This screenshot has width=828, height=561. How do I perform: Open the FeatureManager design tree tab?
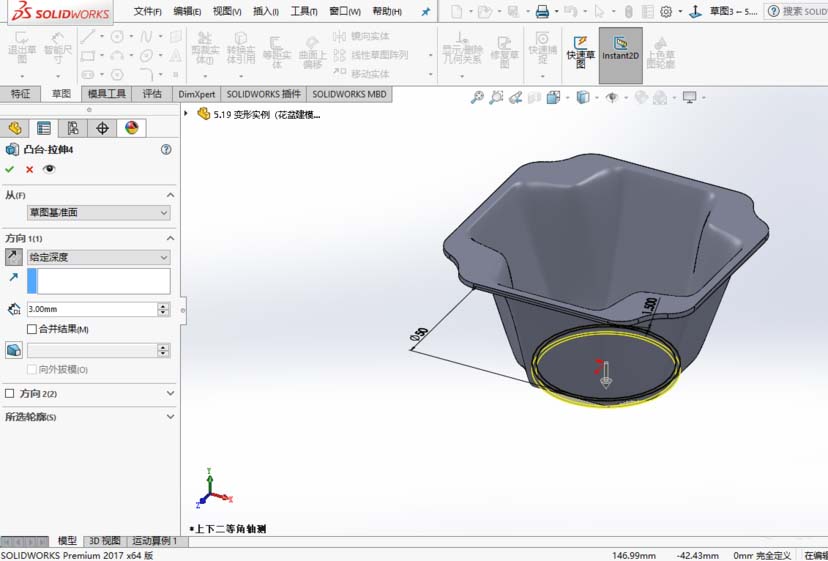tap(15, 128)
